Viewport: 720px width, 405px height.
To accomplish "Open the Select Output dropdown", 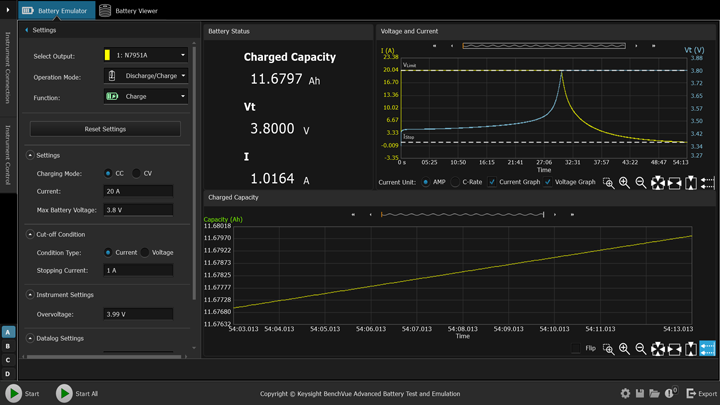I will click(146, 55).
